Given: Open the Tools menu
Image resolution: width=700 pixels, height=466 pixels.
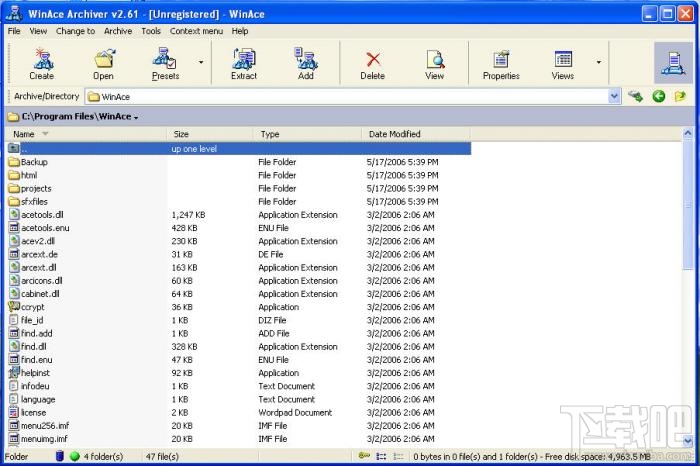Looking at the screenshot, I should pos(151,31).
